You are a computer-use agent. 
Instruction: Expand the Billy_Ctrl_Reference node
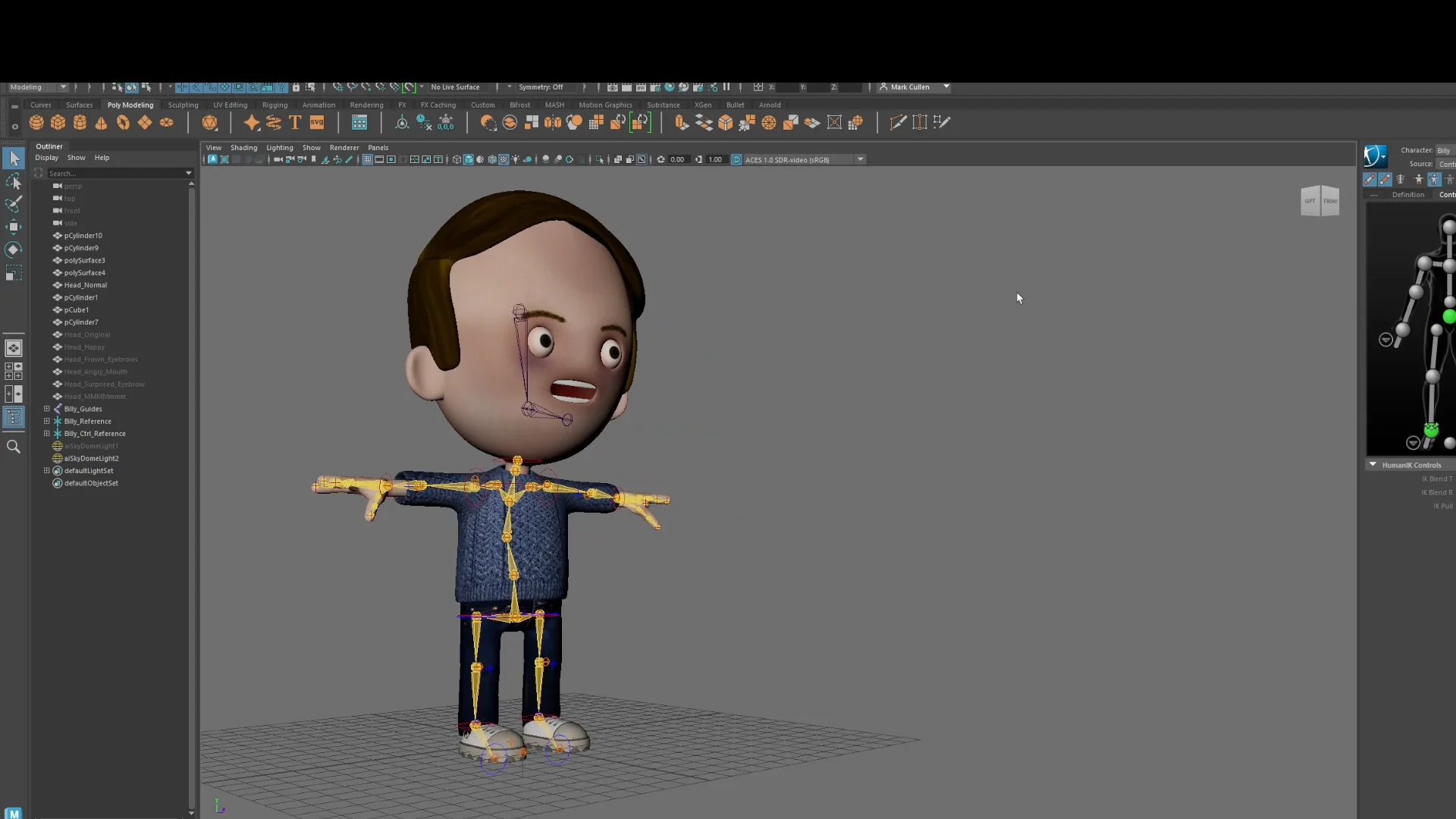click(x=47, y=434)
